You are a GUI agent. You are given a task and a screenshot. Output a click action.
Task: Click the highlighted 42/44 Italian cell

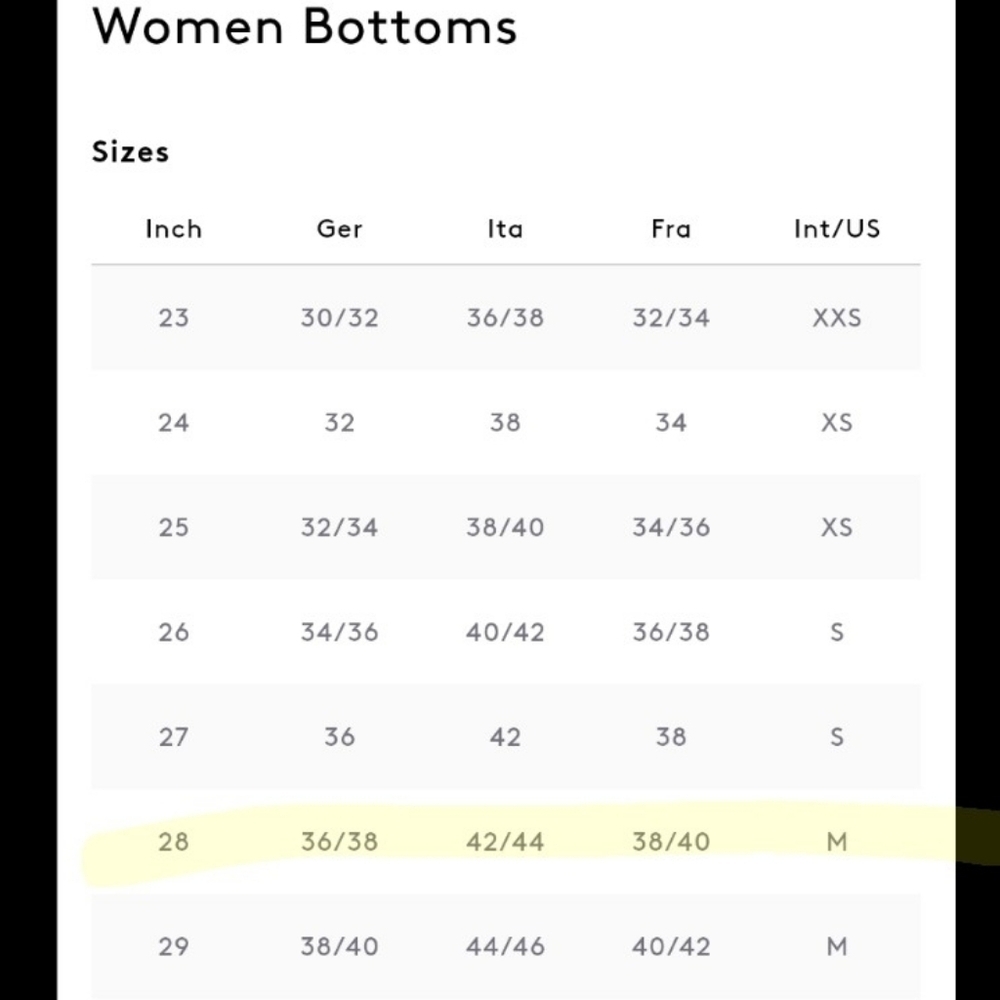coord(505,842)
